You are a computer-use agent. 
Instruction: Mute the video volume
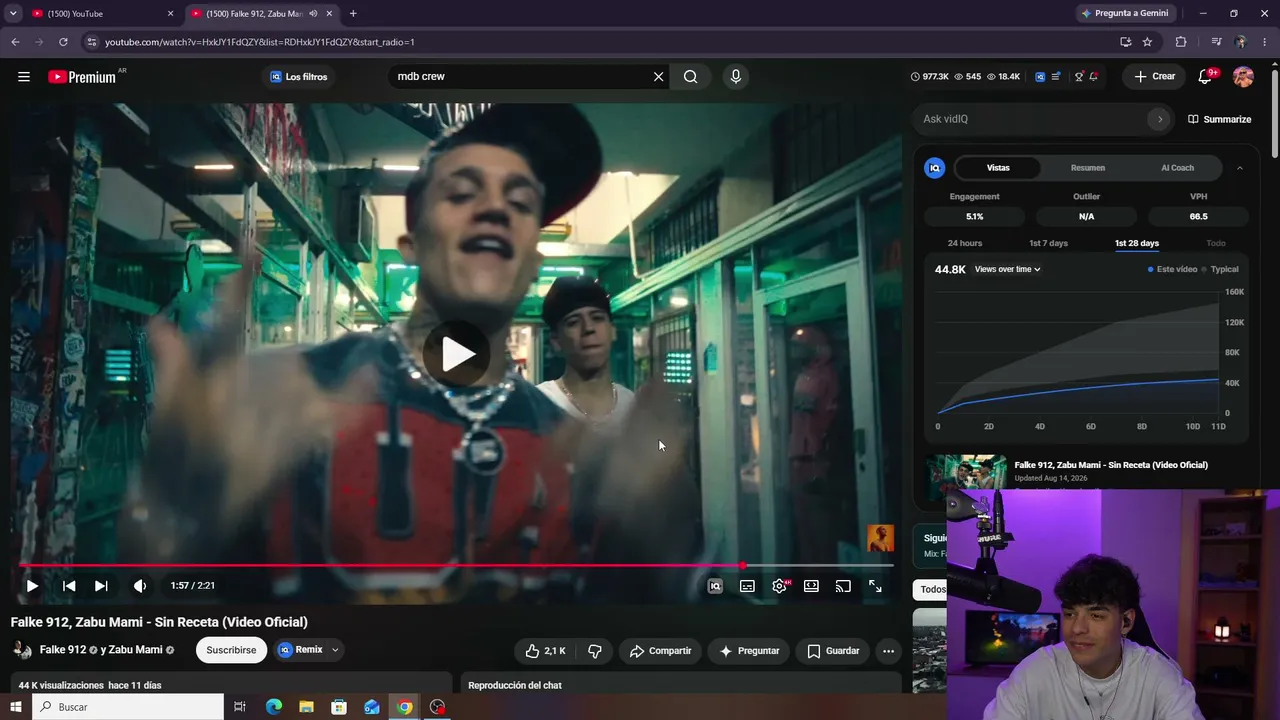140,586
